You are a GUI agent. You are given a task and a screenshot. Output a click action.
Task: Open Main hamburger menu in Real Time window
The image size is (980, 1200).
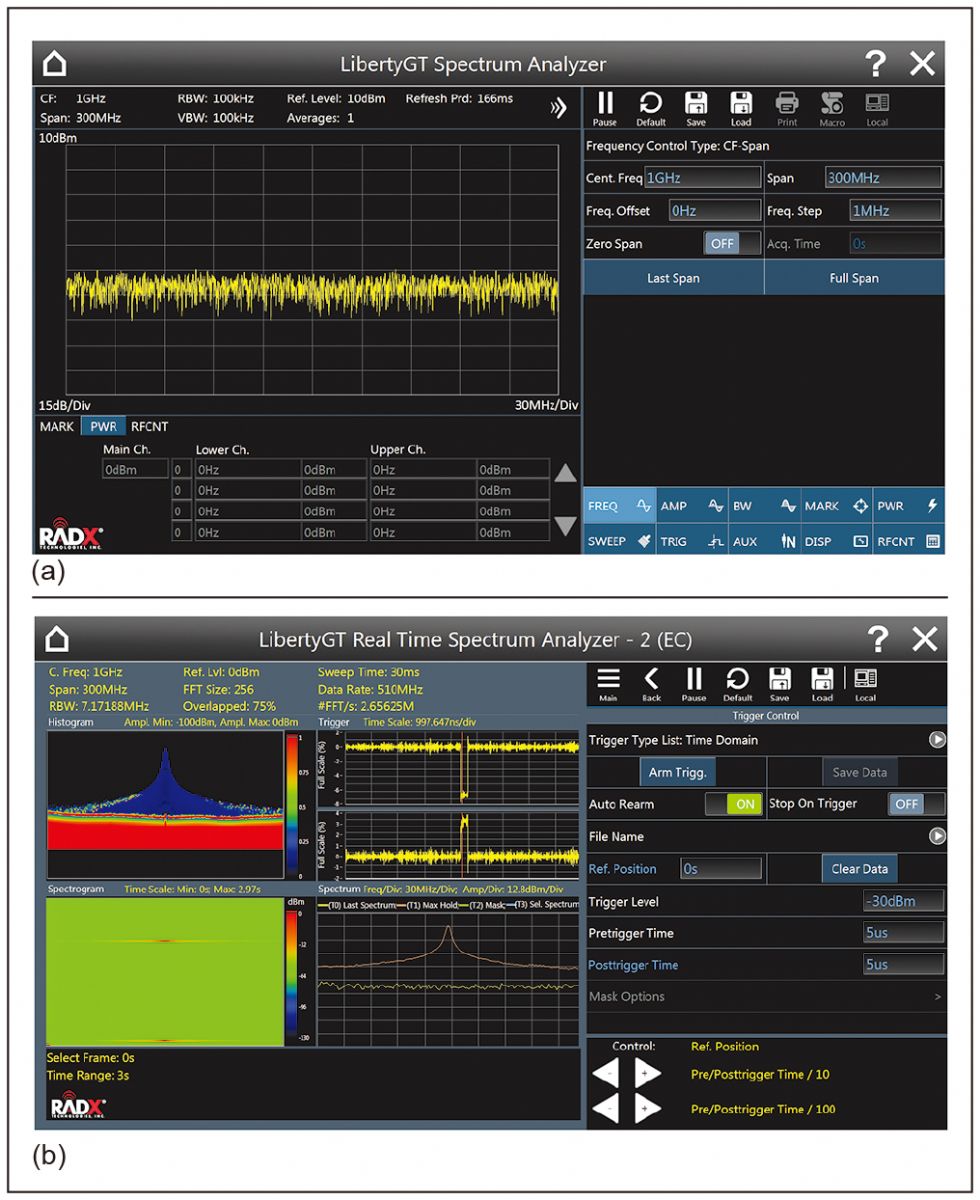coord(608,684)
